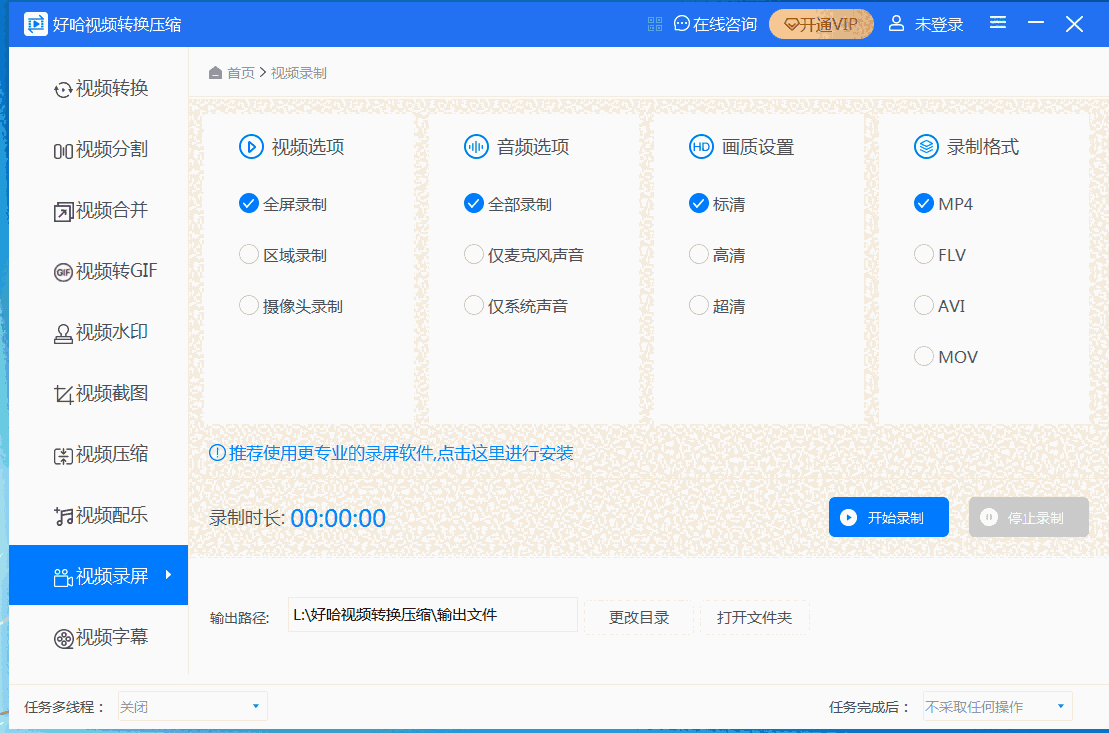1109x733 pixels.
Task: Expand the 视频录屏 sidebar arrow
Action: pyautogui.click(x=168, y=575)
